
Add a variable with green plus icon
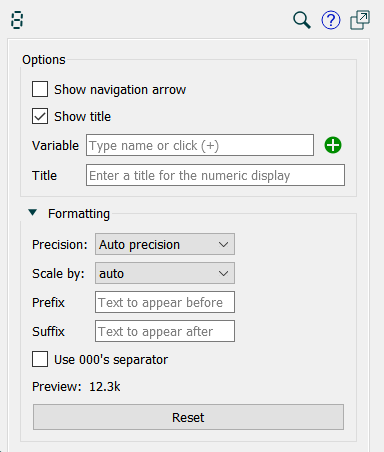click(333, 145)
